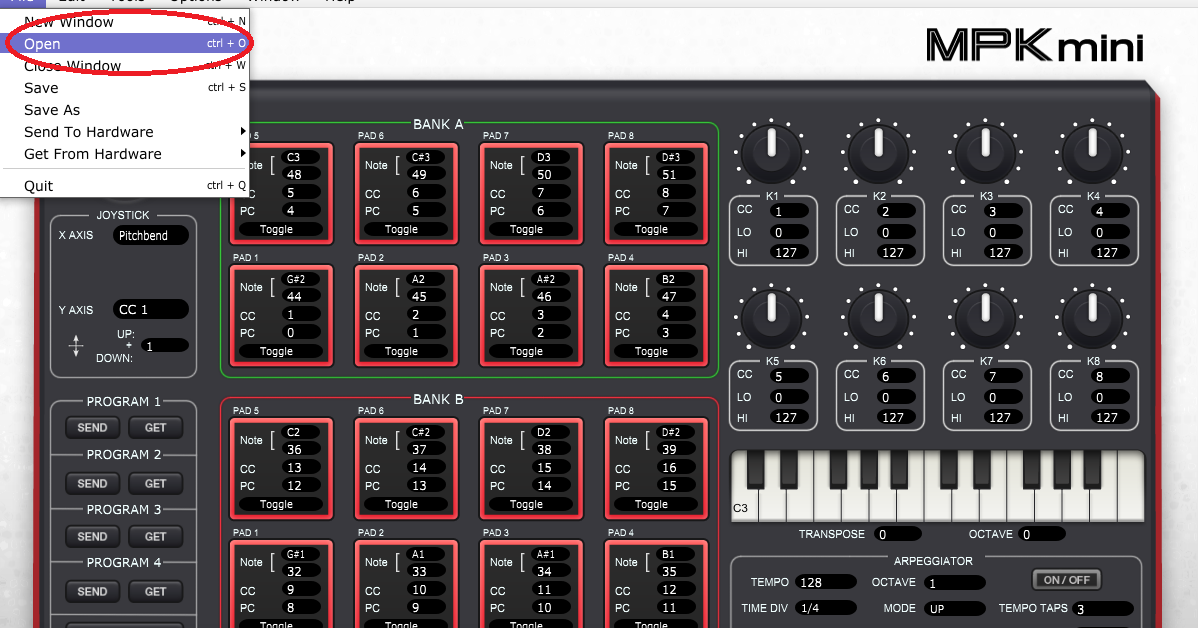Adjust the K8 knob
Image resolution: width=1198 pixels, height=628 pixels.
(1092, 317)
